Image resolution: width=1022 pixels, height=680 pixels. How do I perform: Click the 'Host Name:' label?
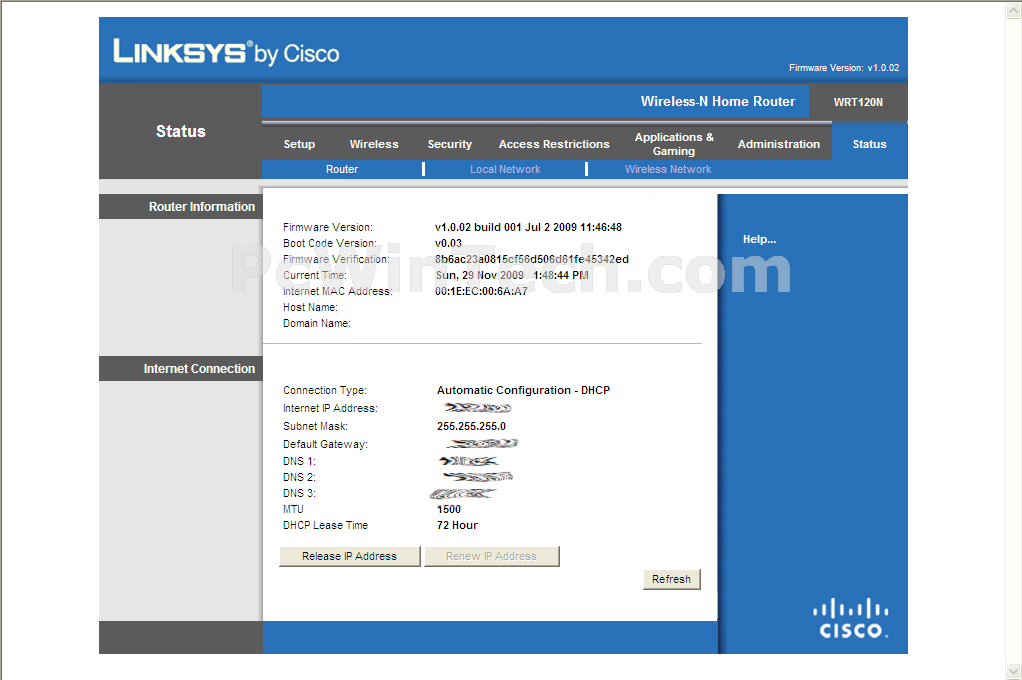click(310, 307)
